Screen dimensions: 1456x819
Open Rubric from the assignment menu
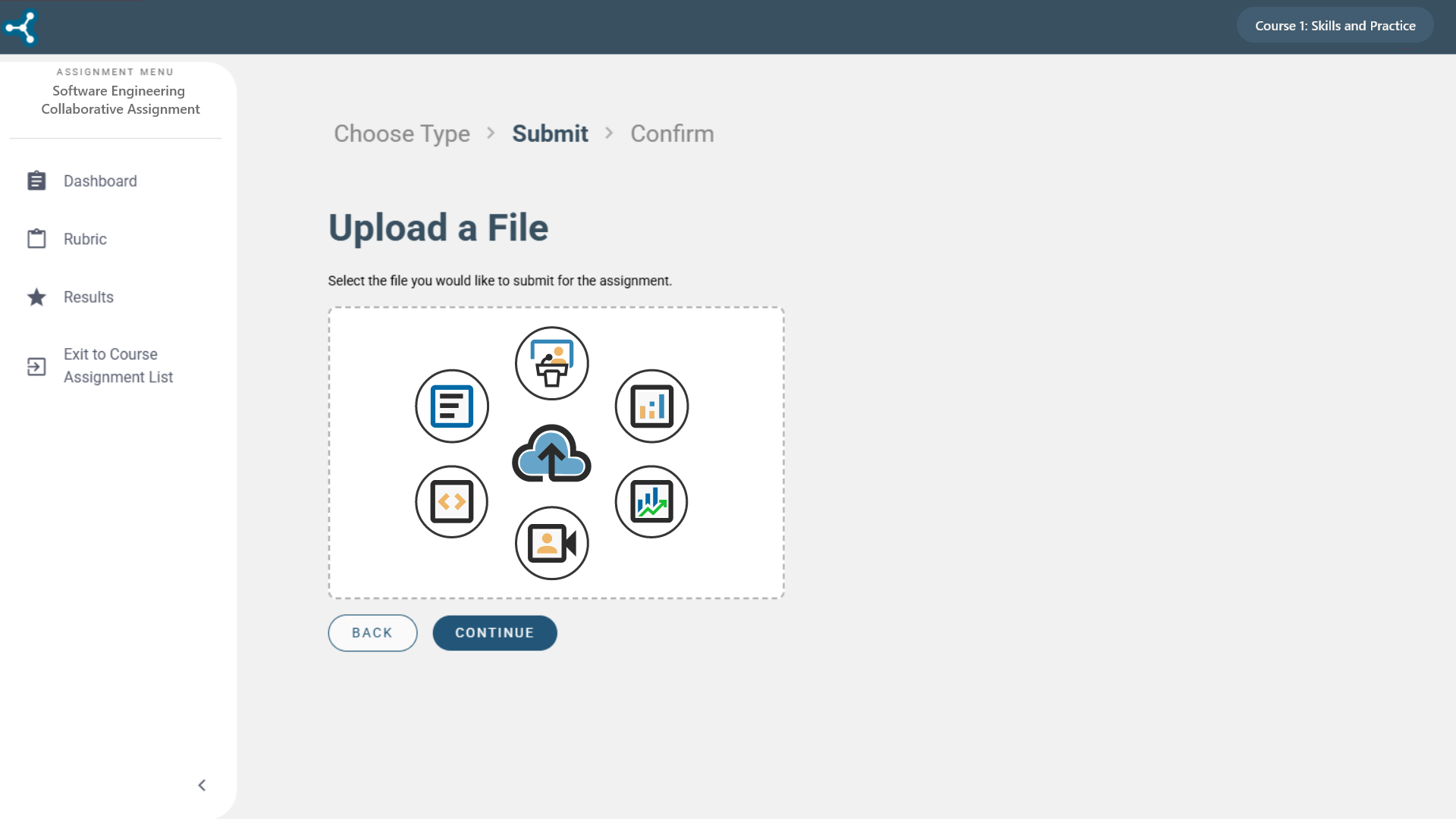point(85,240)
